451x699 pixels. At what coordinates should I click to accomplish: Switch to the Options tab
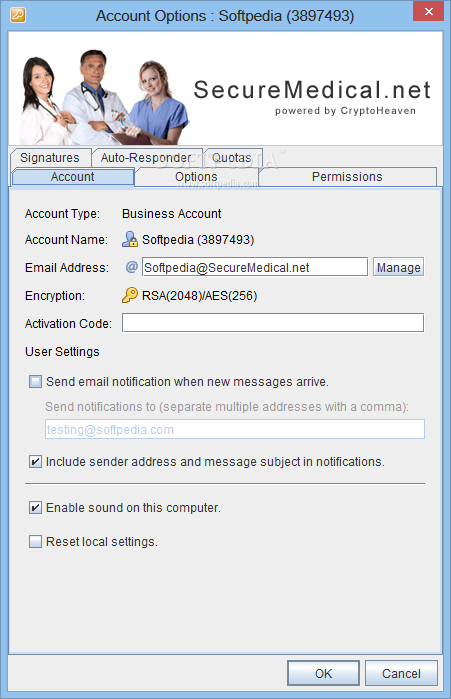click(196, 177)
